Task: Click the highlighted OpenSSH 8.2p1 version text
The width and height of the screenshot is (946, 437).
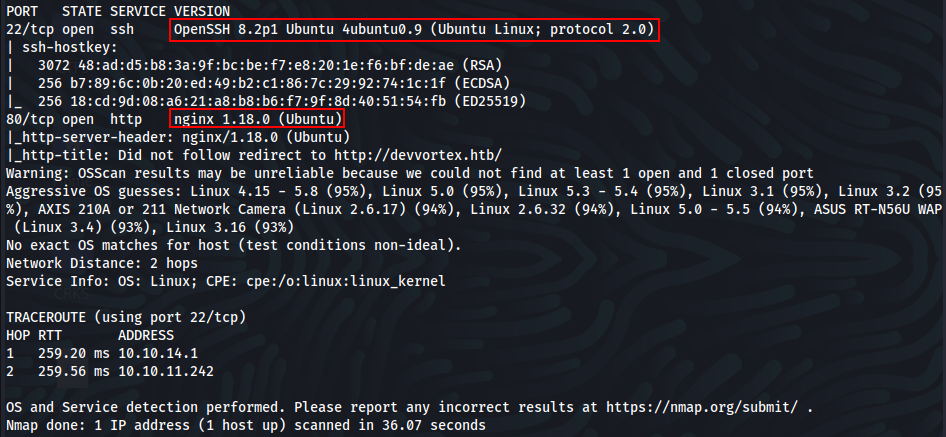Action: coord(414,30)
